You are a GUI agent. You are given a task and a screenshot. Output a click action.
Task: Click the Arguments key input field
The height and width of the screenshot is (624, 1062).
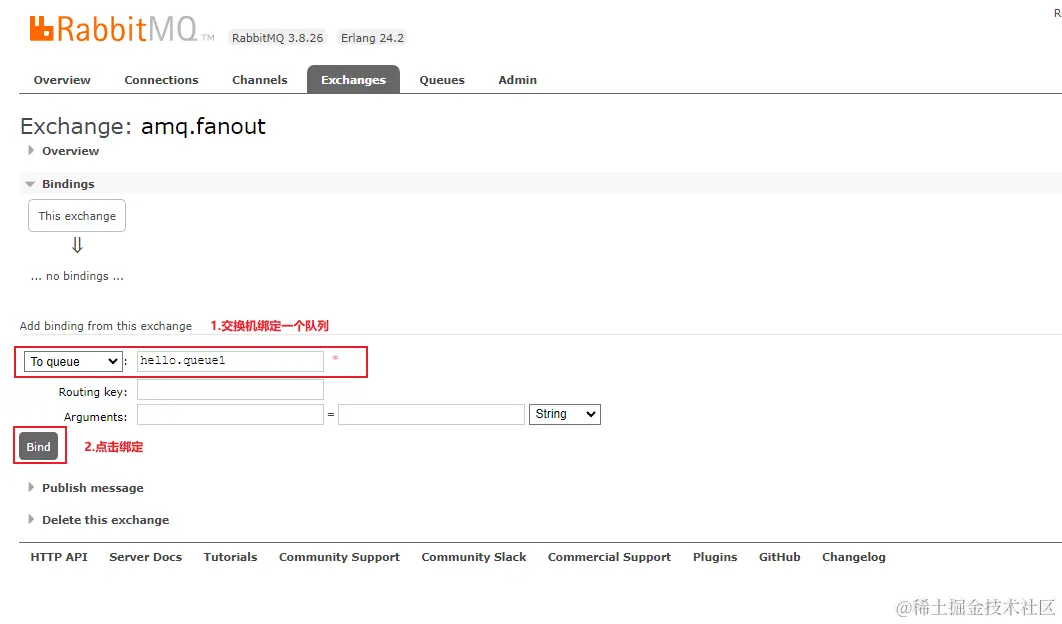tap(230, 414)
